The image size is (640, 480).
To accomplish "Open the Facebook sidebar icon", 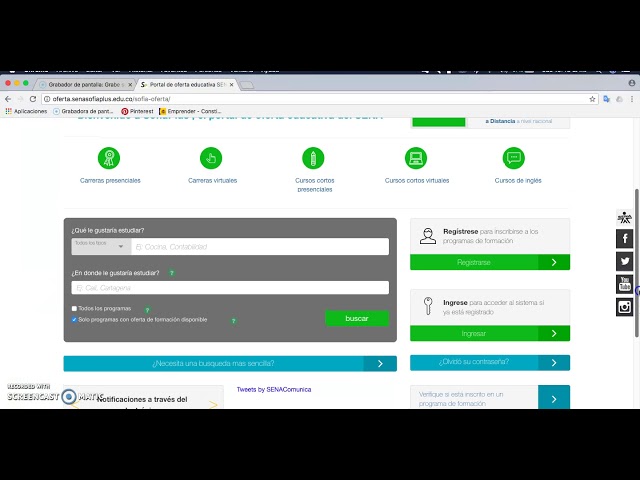I will (x=624, y=239).
